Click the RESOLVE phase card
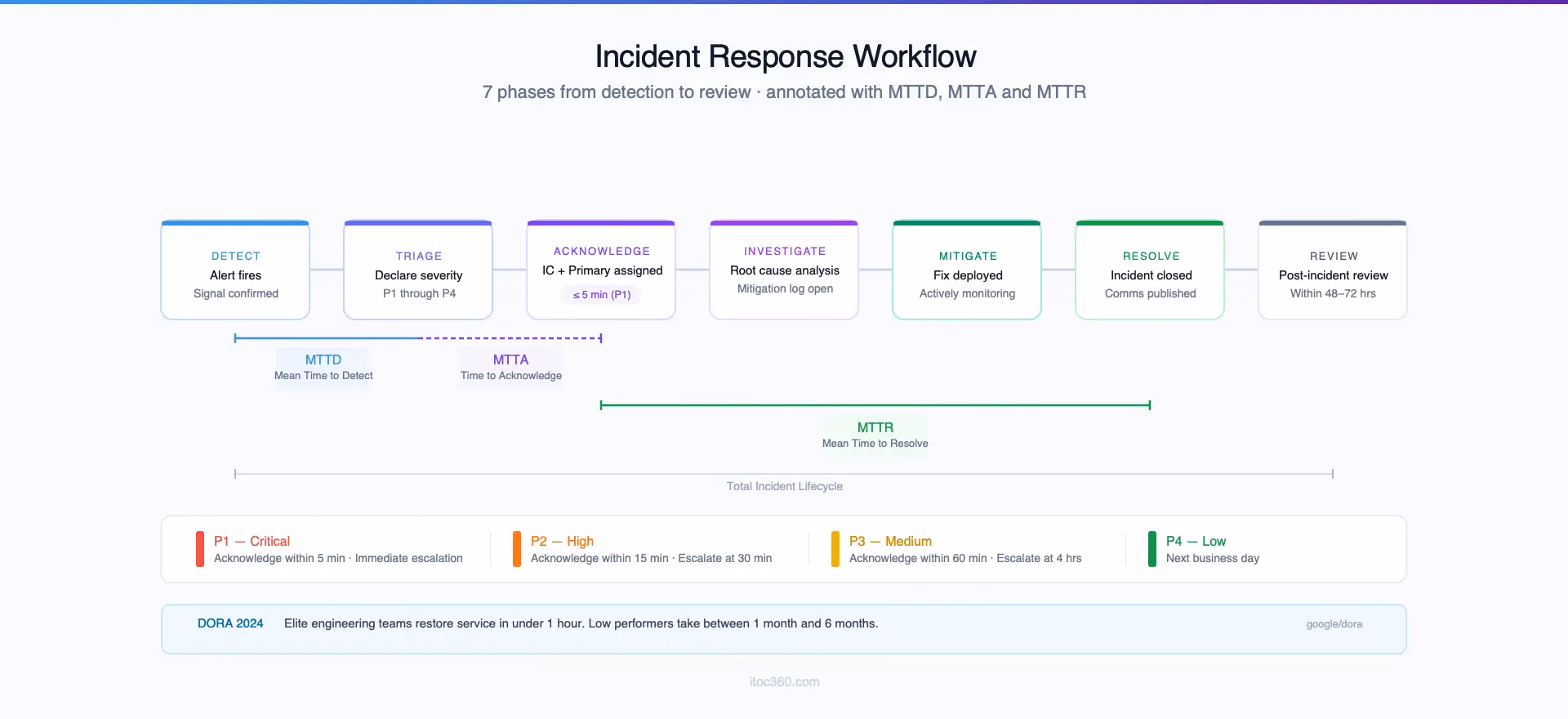This screenshot has width=1568, height=719. [x=1150, y=270]
